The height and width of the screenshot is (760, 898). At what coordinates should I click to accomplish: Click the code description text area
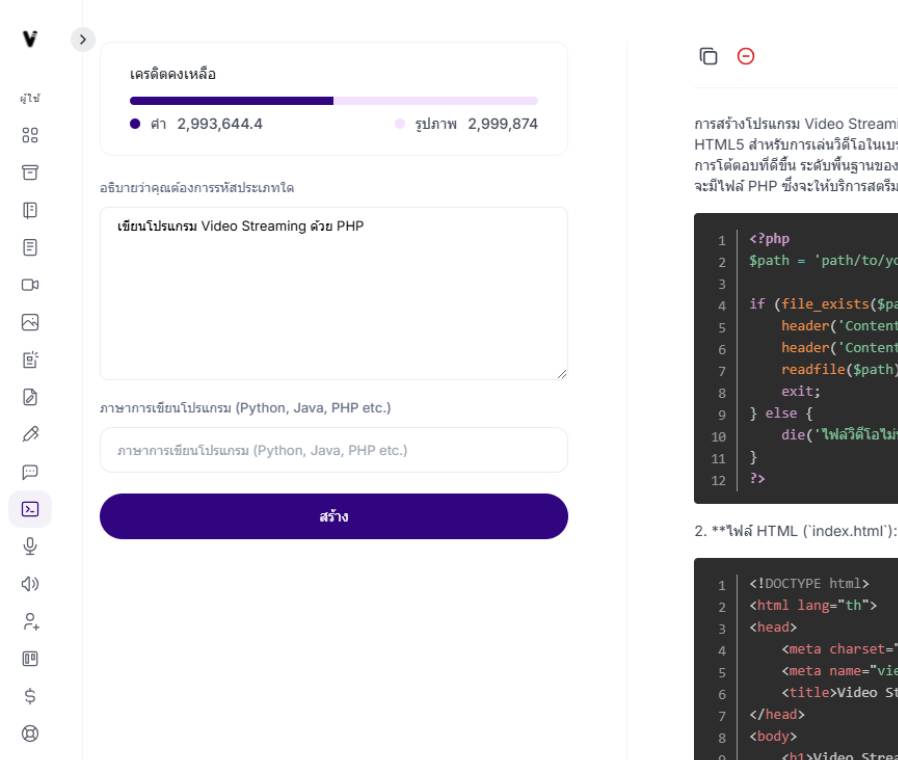[x=333, y=293]
